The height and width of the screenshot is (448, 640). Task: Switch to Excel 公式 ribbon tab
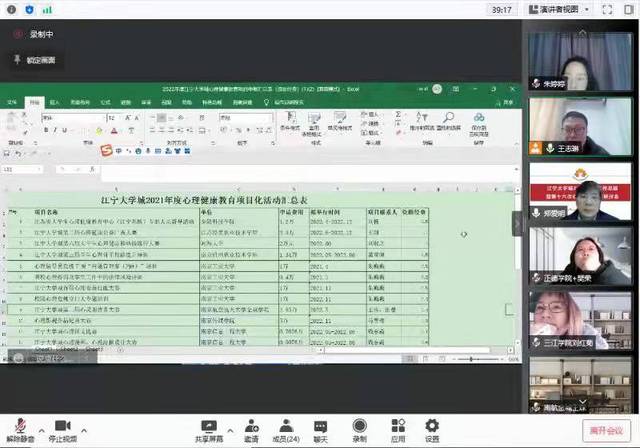[x=106, y=102]
